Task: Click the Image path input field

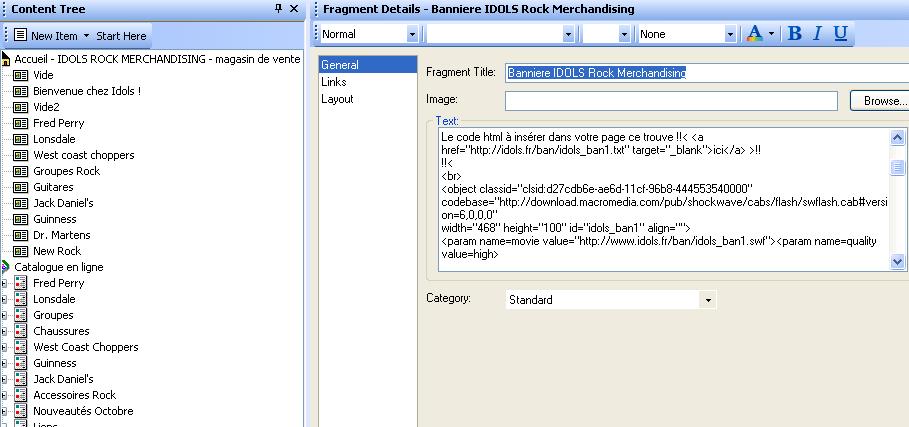Action: (670, 101)
